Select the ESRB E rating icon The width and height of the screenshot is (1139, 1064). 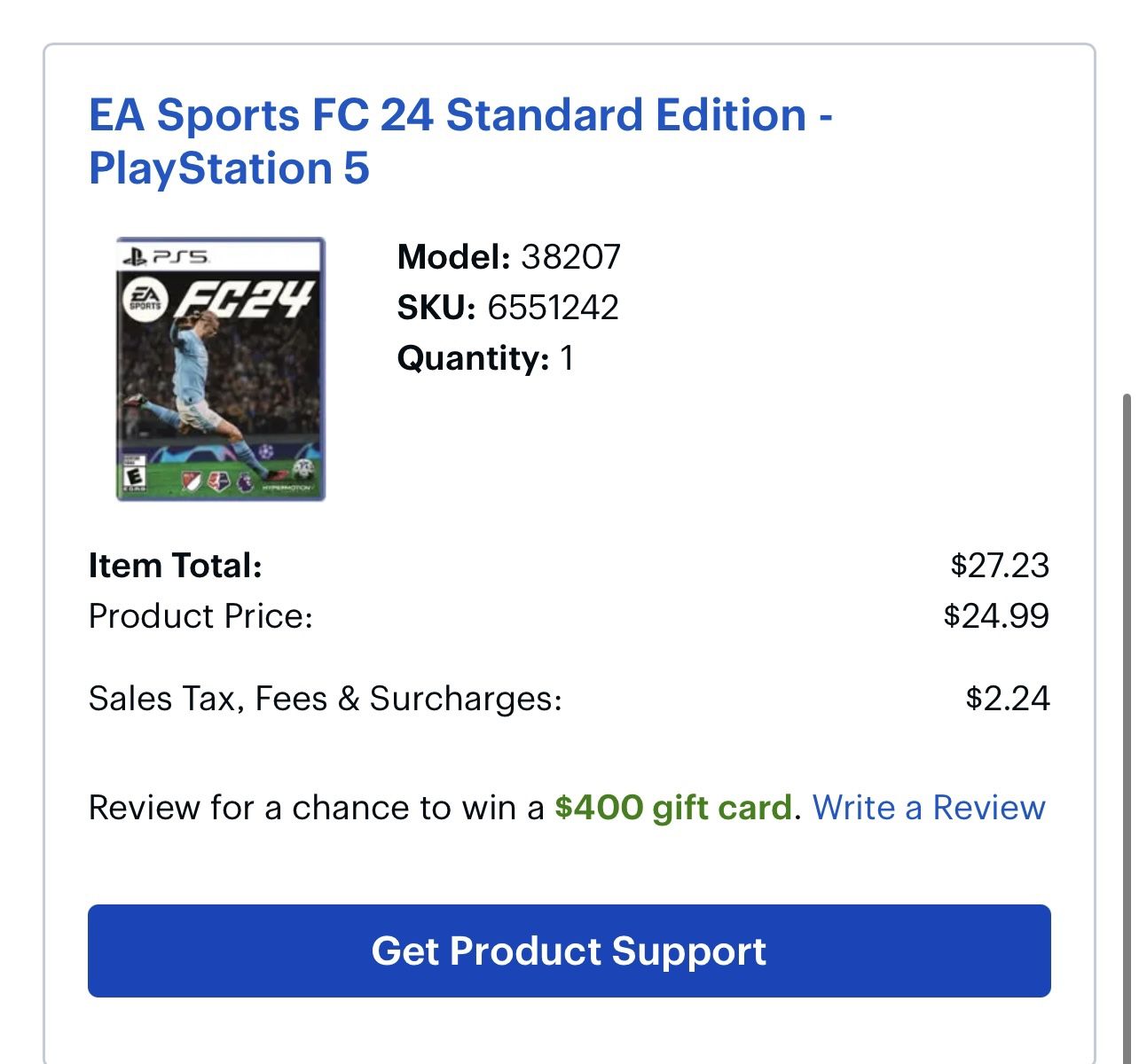point(136,474)
